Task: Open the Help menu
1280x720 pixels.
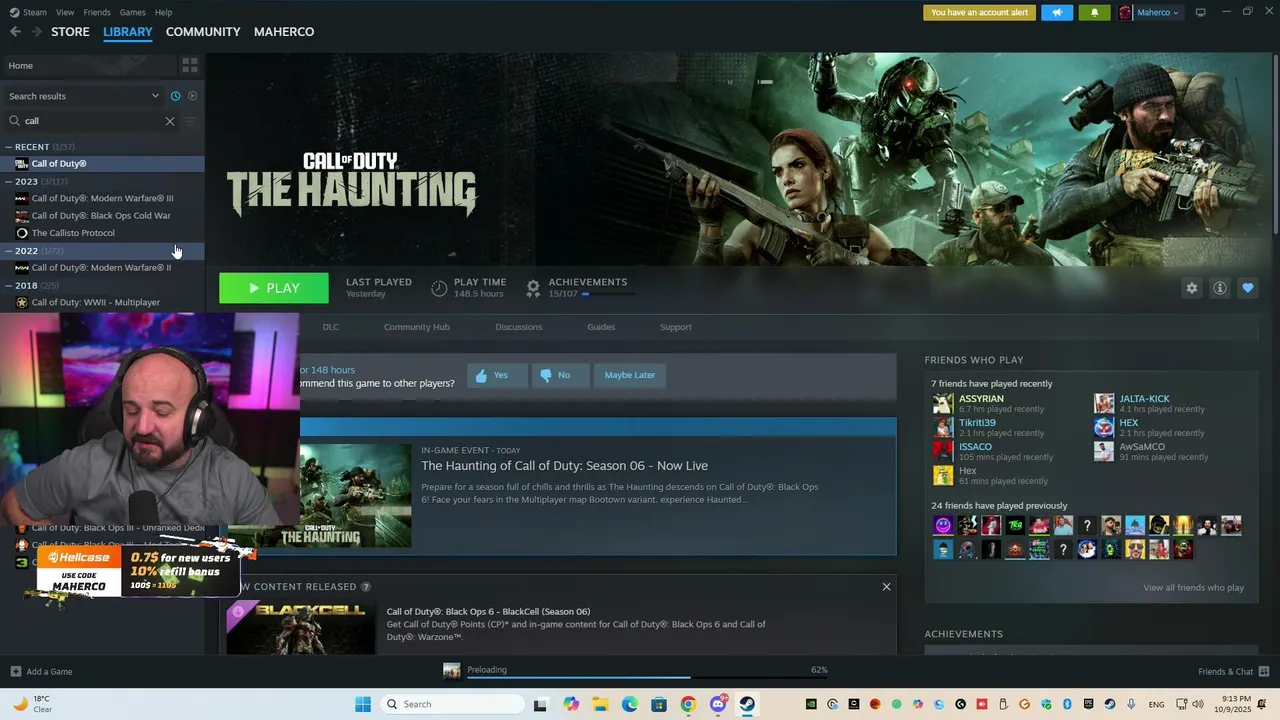Action: [x=163, y=12]
